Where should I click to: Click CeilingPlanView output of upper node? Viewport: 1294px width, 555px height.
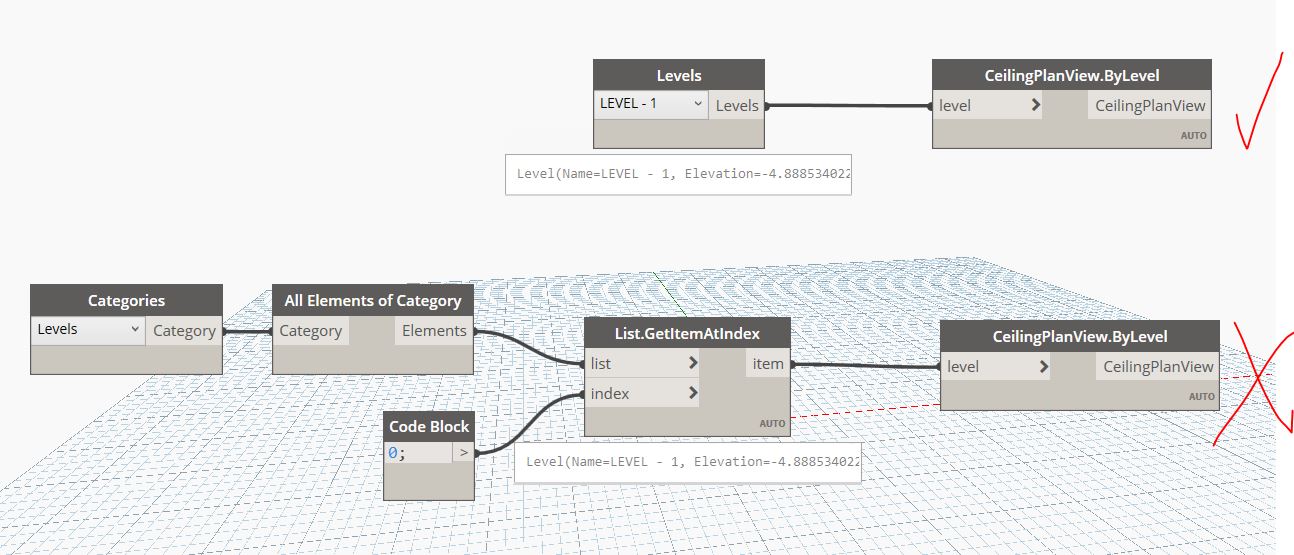(1149, 105)
